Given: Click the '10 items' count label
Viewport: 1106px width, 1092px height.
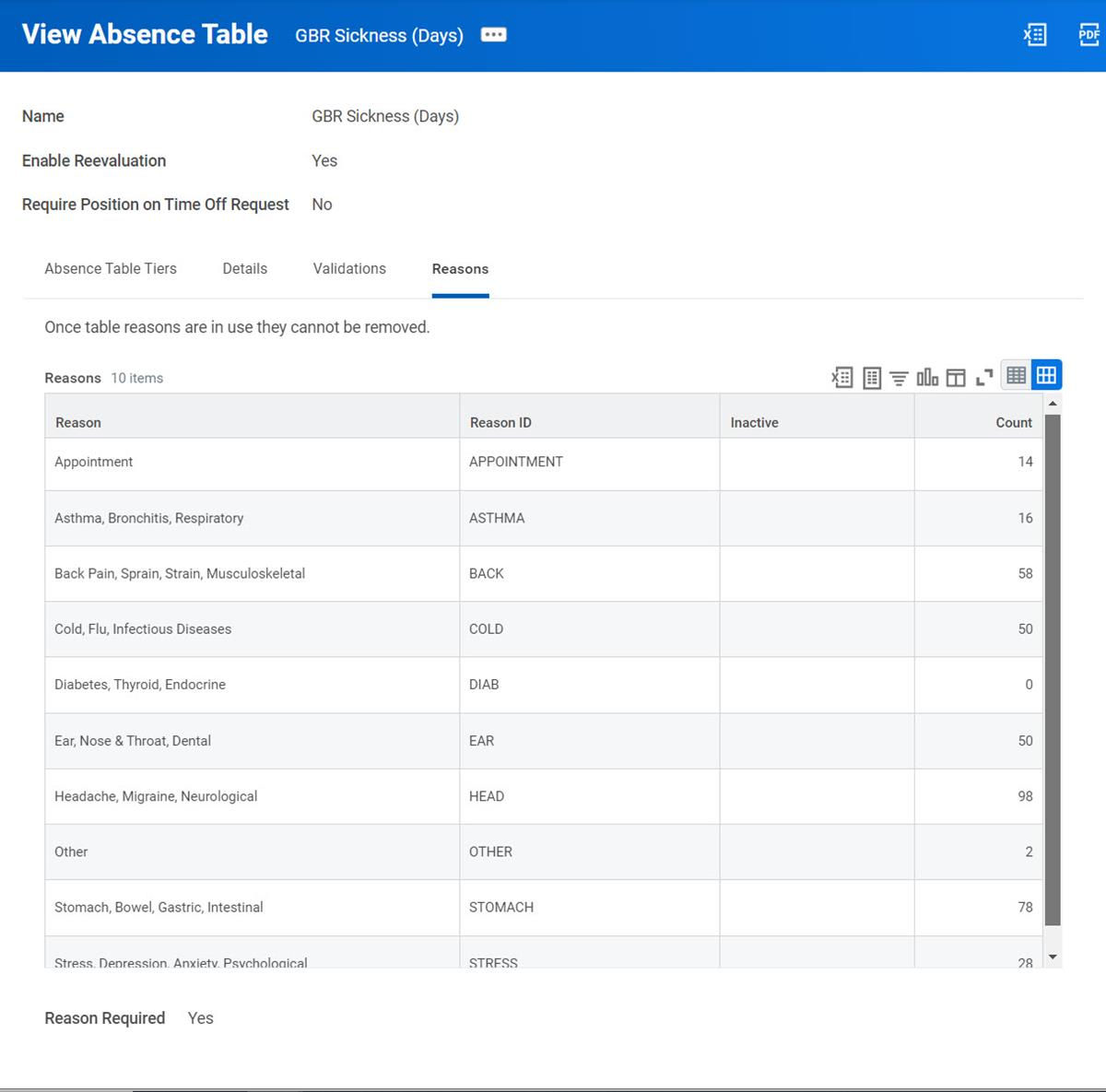Looking at the screenshot, I should point(137,378).
